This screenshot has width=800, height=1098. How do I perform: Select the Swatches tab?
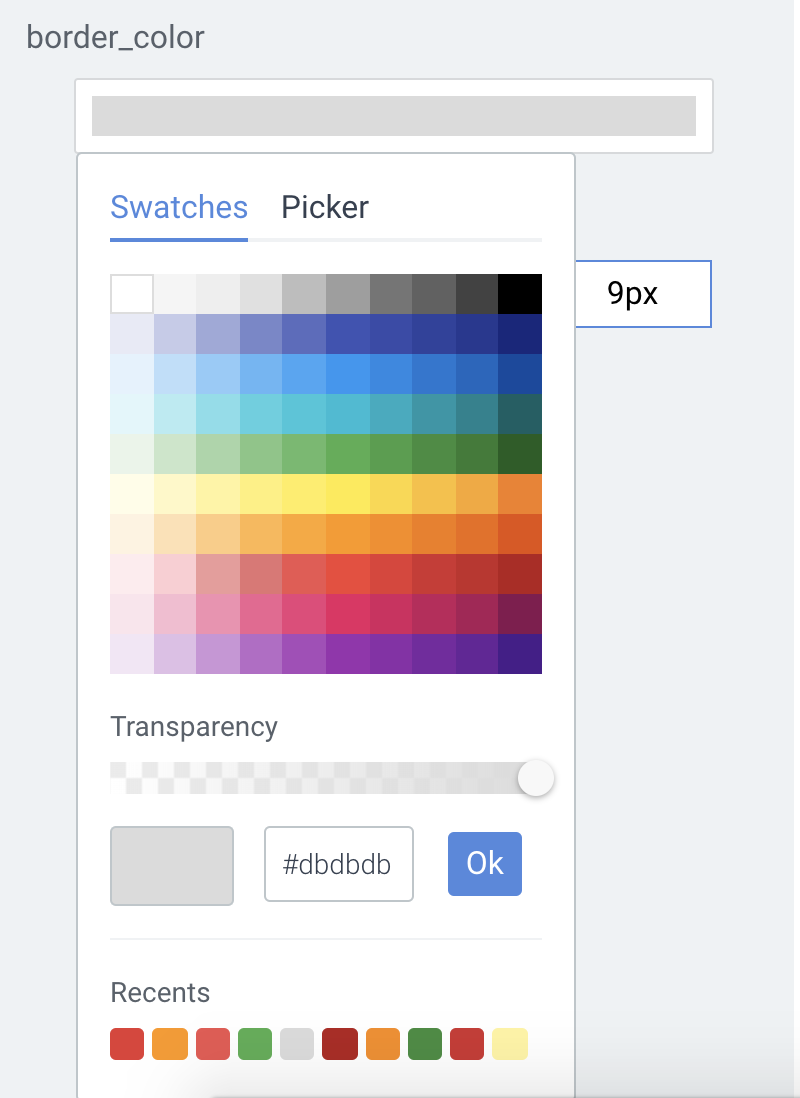179,207
